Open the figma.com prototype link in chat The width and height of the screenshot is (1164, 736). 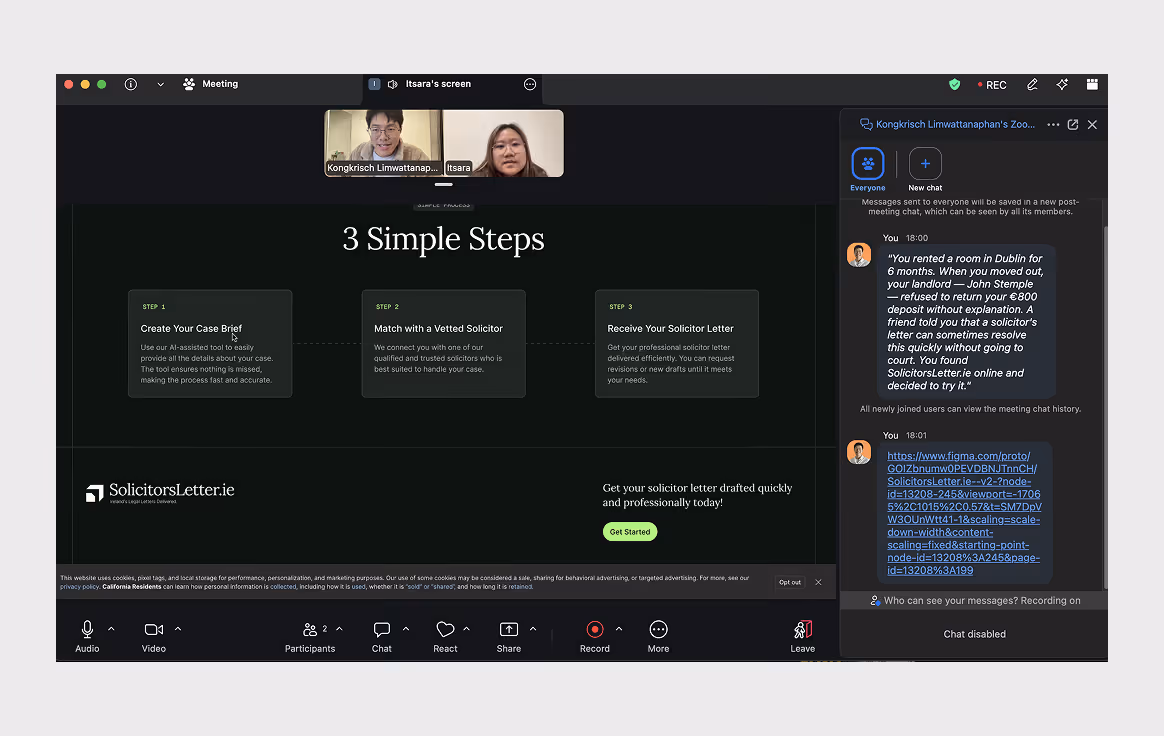pyautogui.click(x=964, y=513)
